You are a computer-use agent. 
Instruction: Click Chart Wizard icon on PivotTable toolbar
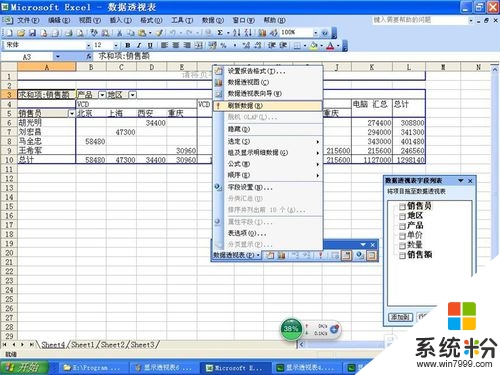pos(282,255)
